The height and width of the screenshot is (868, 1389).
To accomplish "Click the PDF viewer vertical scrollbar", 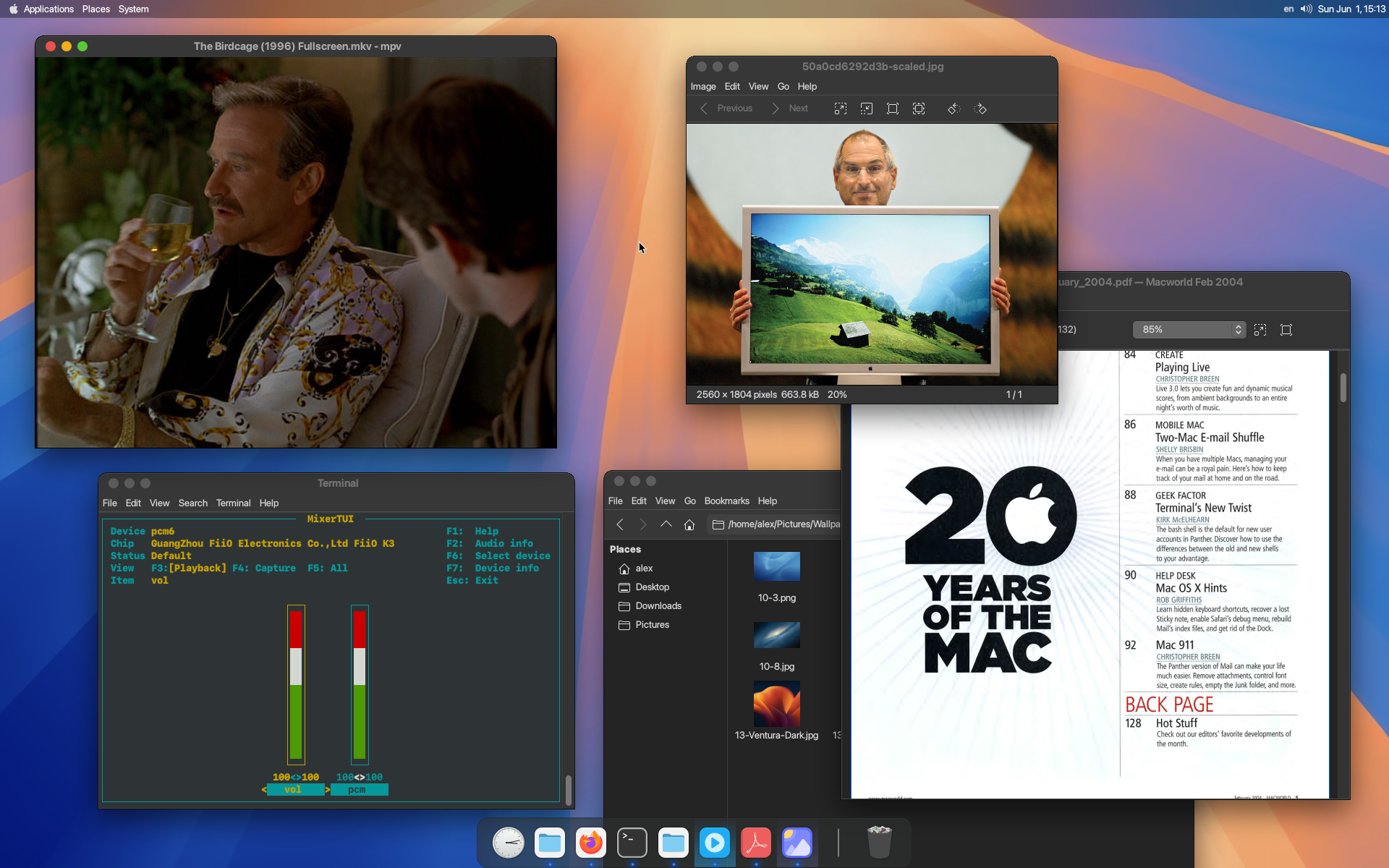I will click(1343, 388).
